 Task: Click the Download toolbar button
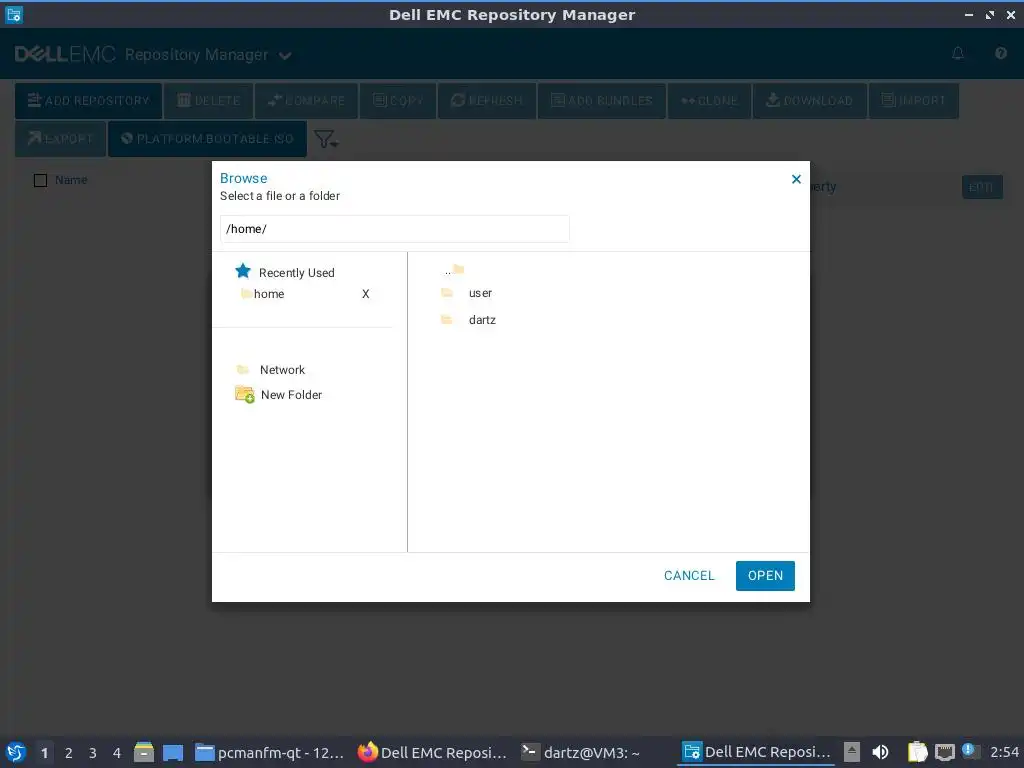coord(810,101)
